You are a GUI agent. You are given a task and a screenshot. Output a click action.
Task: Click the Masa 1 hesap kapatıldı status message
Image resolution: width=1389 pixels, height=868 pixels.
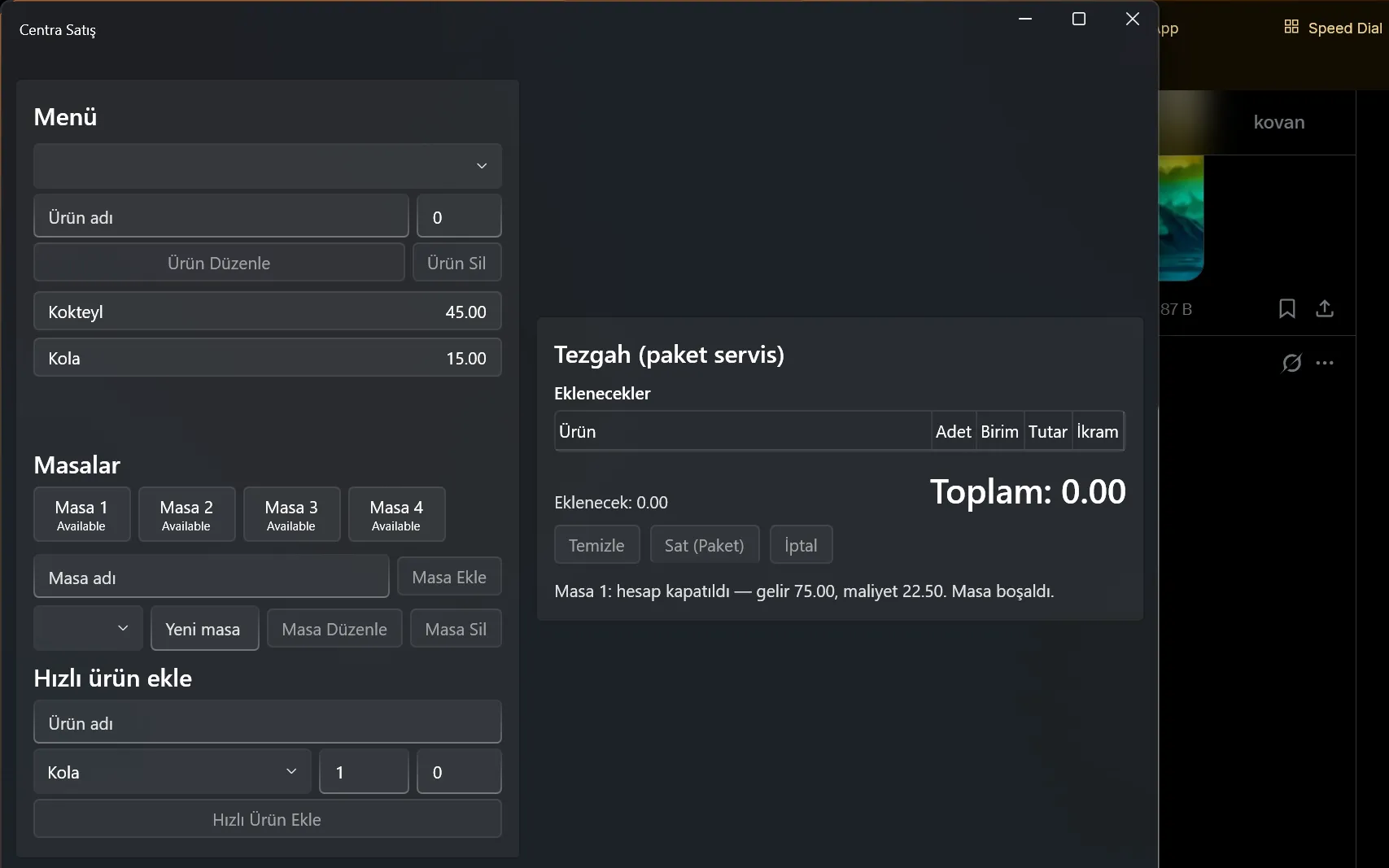[x=804, y=591]
